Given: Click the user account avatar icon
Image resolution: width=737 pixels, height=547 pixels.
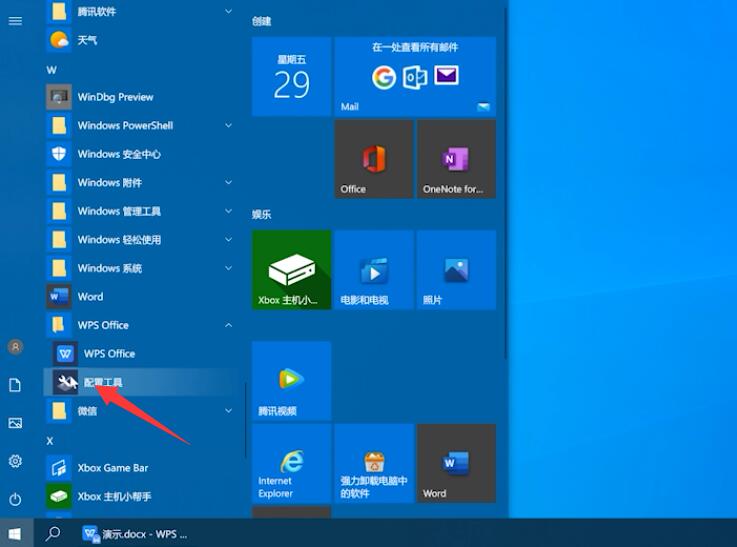Looking at the screenshot, I should pos(15,347).
